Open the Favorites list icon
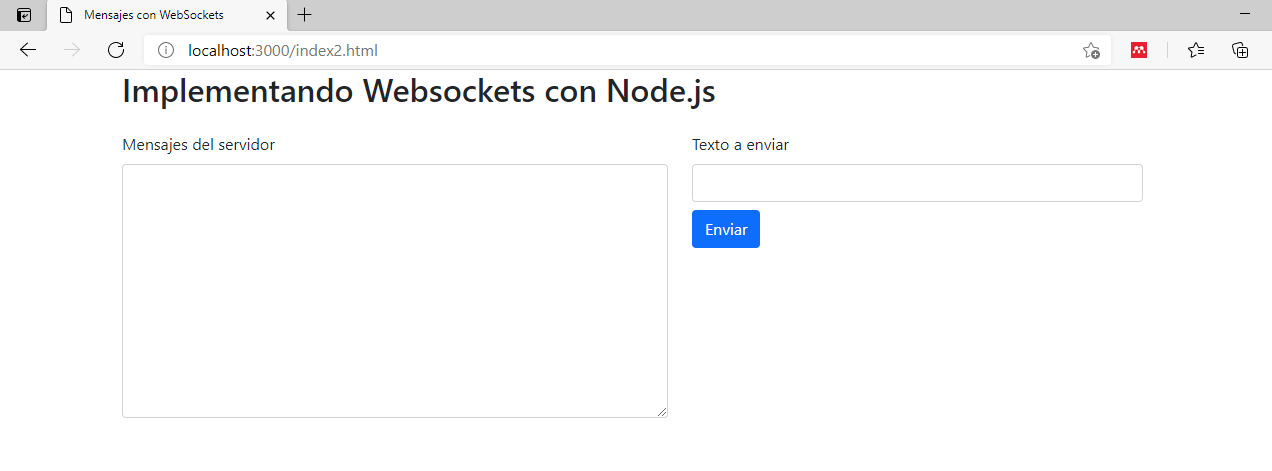The image size is (1272, 471). (1196, 50)
